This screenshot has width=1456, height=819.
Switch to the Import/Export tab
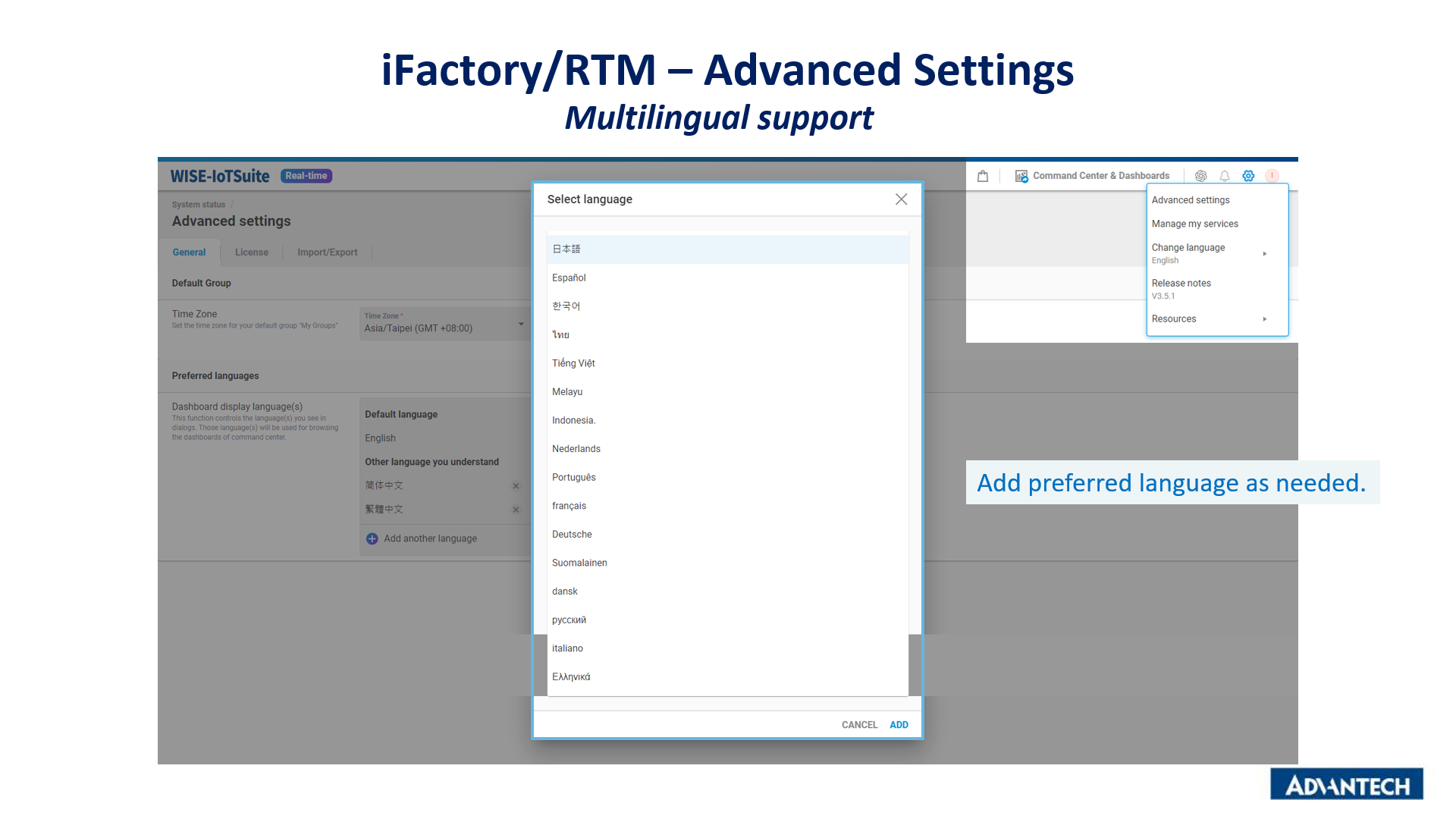[327, 253]
